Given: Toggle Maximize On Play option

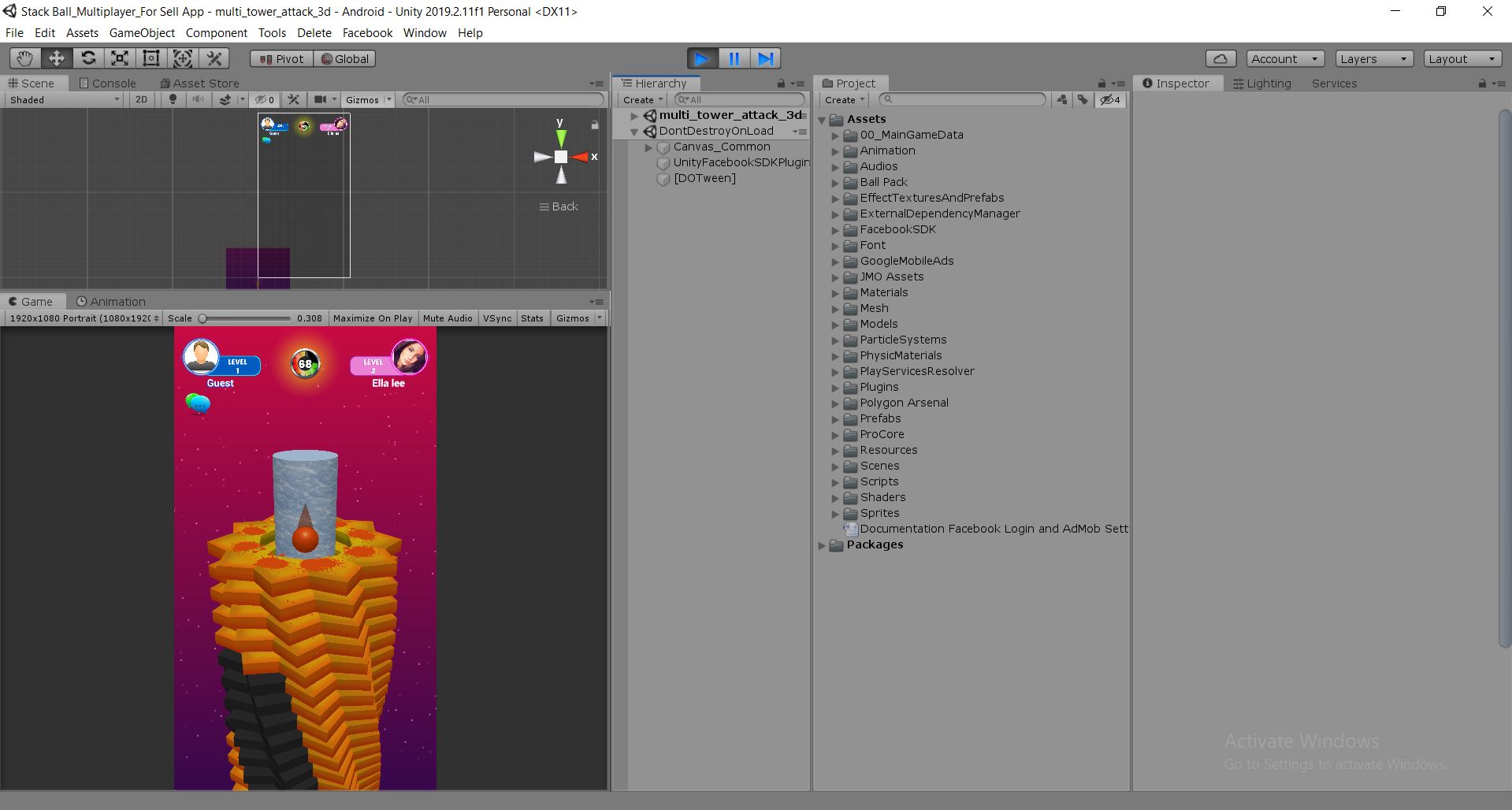Looking at the screenshot, I should tap(373, 318).
